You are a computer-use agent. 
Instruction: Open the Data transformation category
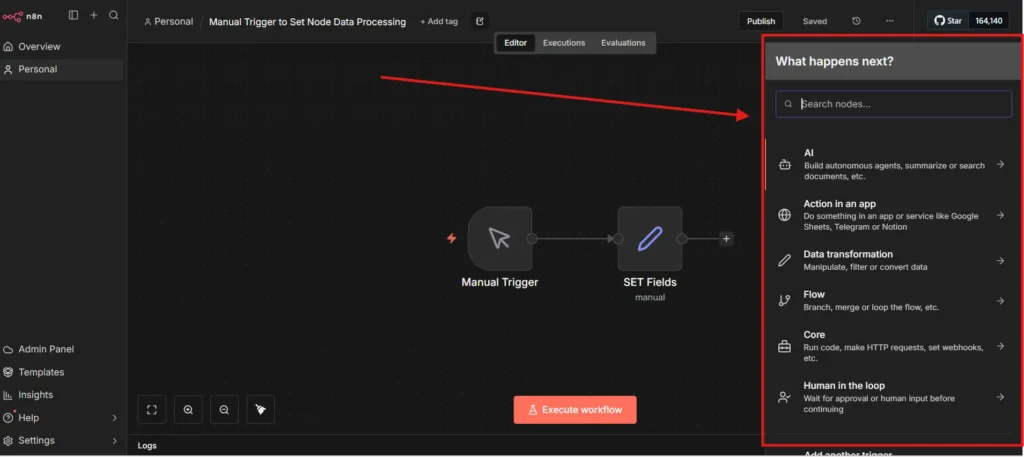point(893,260)
